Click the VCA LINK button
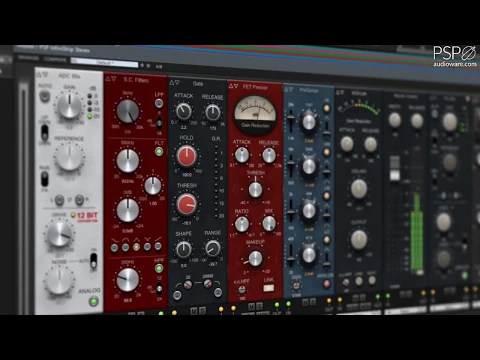This screenshot has height=360, width=480. point(359,281)
